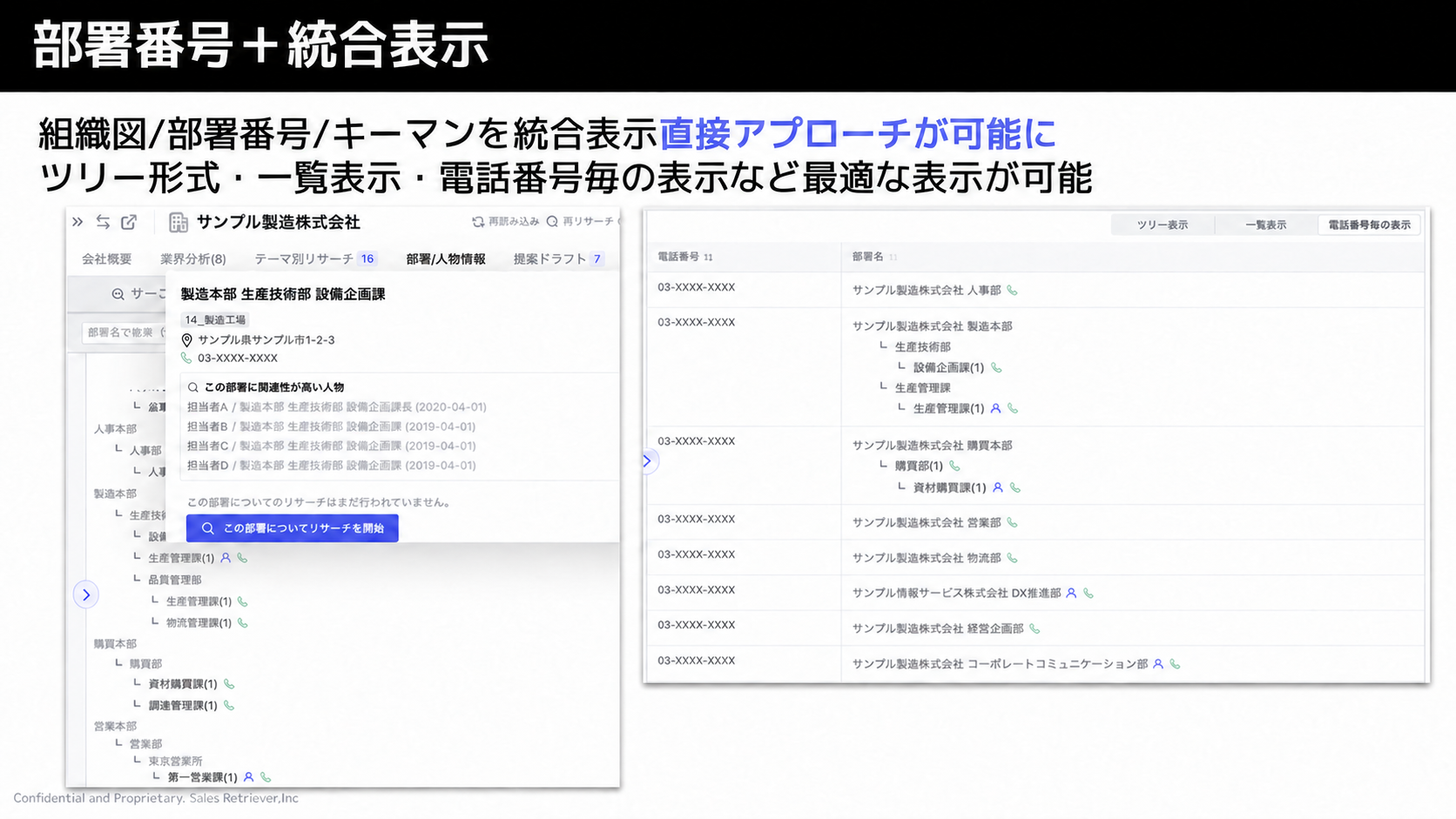Click the person icon beside DX推進部
1456x819 pixels.
pyautogui.click(x=1072, y=593)
